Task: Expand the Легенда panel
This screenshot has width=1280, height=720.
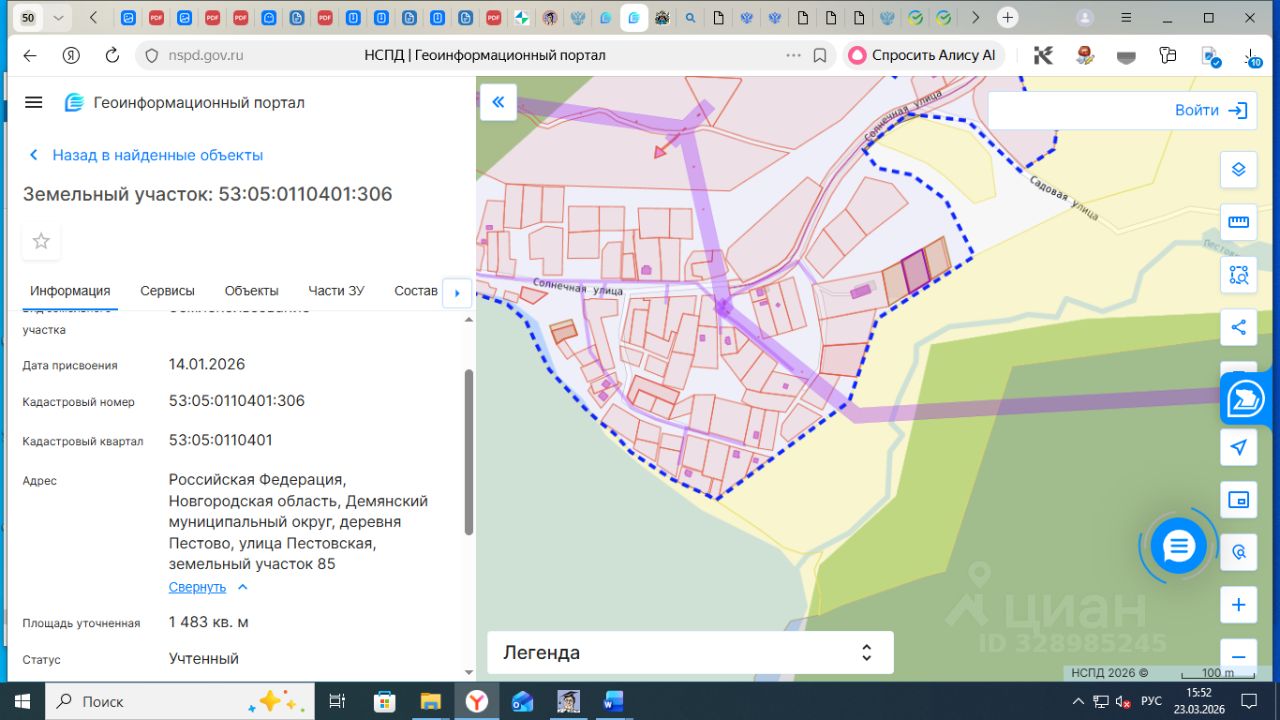Action: [689, 653]
